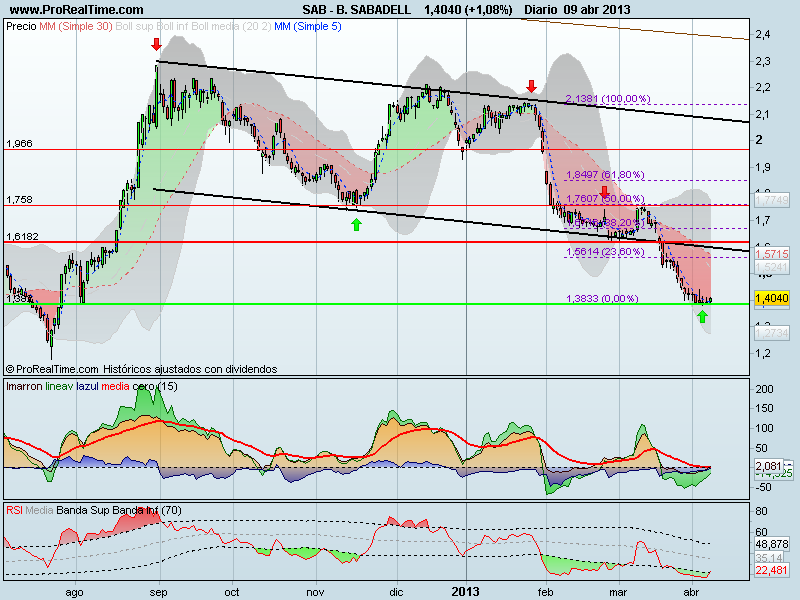Click the 1,2 value on the price axis
The width and height of the screenshot is (800, 600).
coord(763,353)
